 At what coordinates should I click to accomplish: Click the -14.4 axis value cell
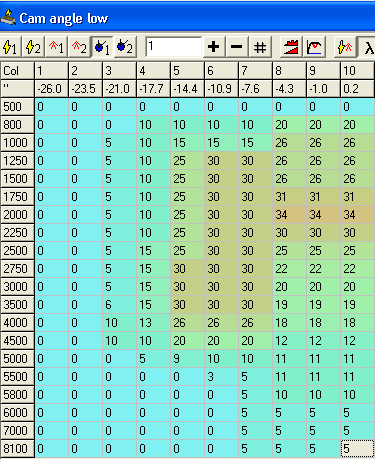coord(188,89)
